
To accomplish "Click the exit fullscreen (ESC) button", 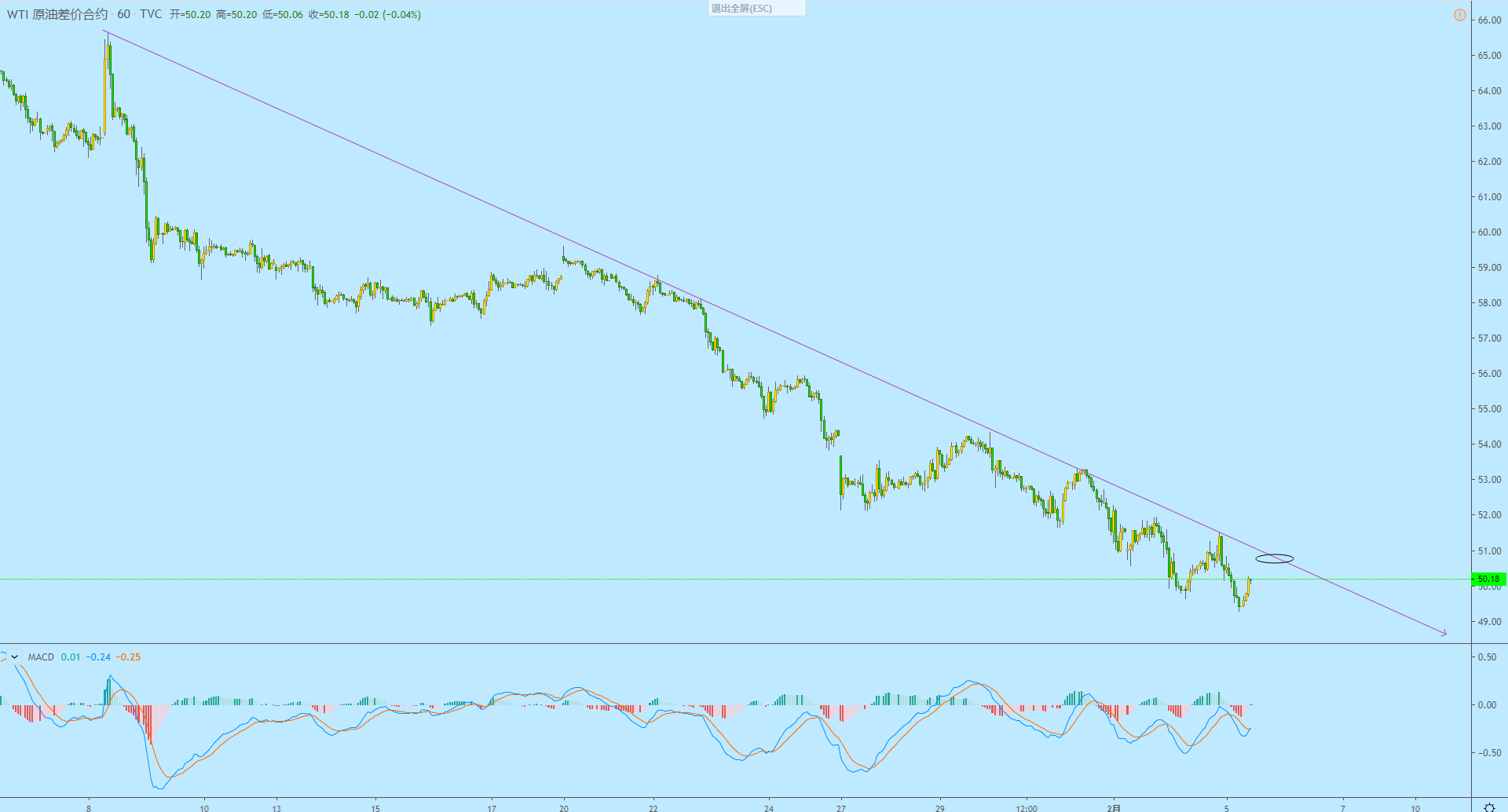I will pos(756,8).
